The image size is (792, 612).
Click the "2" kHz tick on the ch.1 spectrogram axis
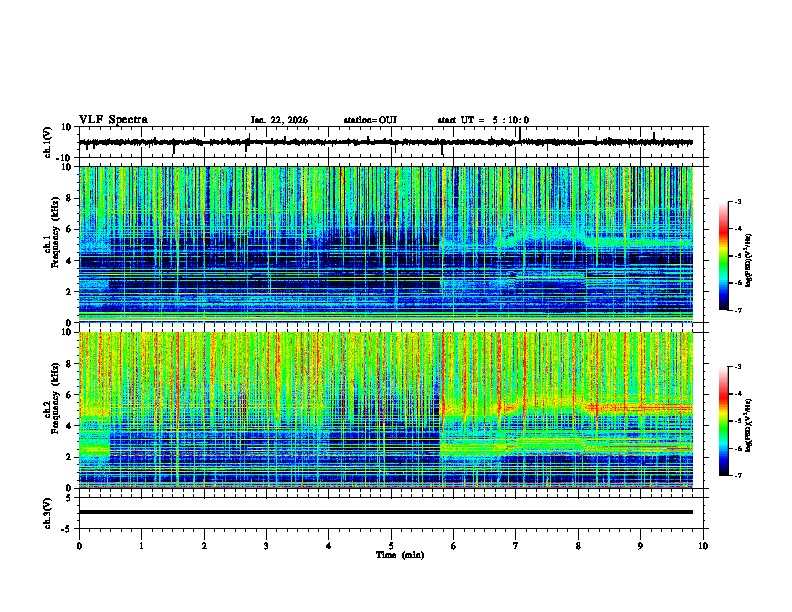[69, 291]
